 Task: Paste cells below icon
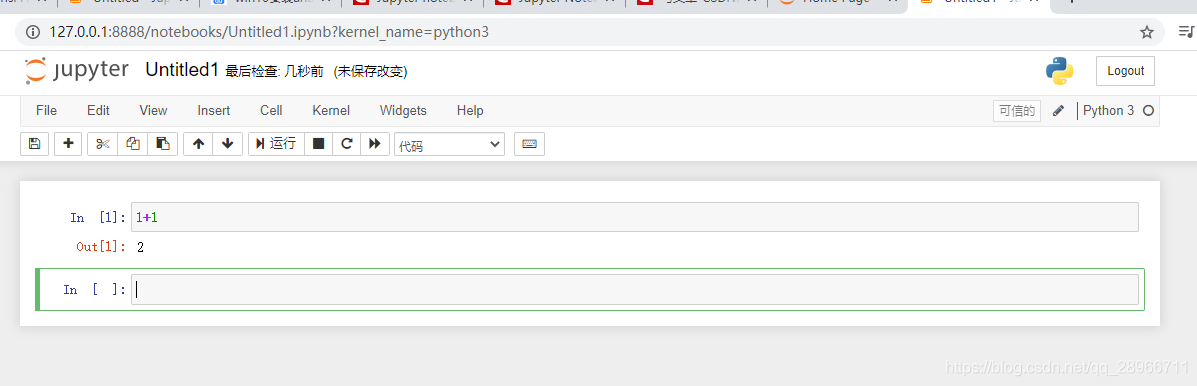163,143
